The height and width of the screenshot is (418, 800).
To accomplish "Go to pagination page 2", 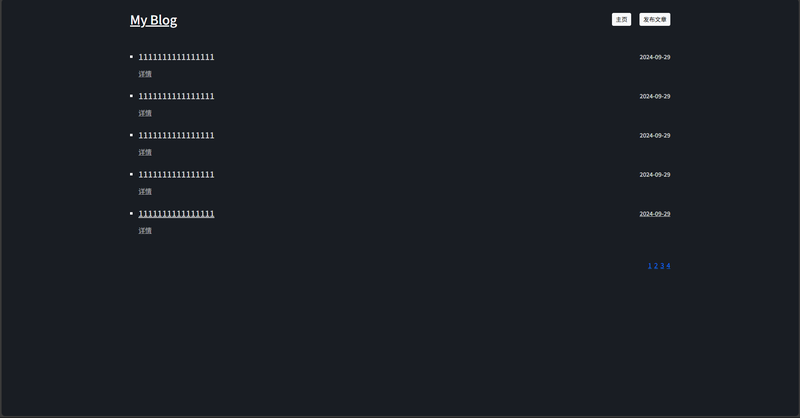I will [656, 265].
